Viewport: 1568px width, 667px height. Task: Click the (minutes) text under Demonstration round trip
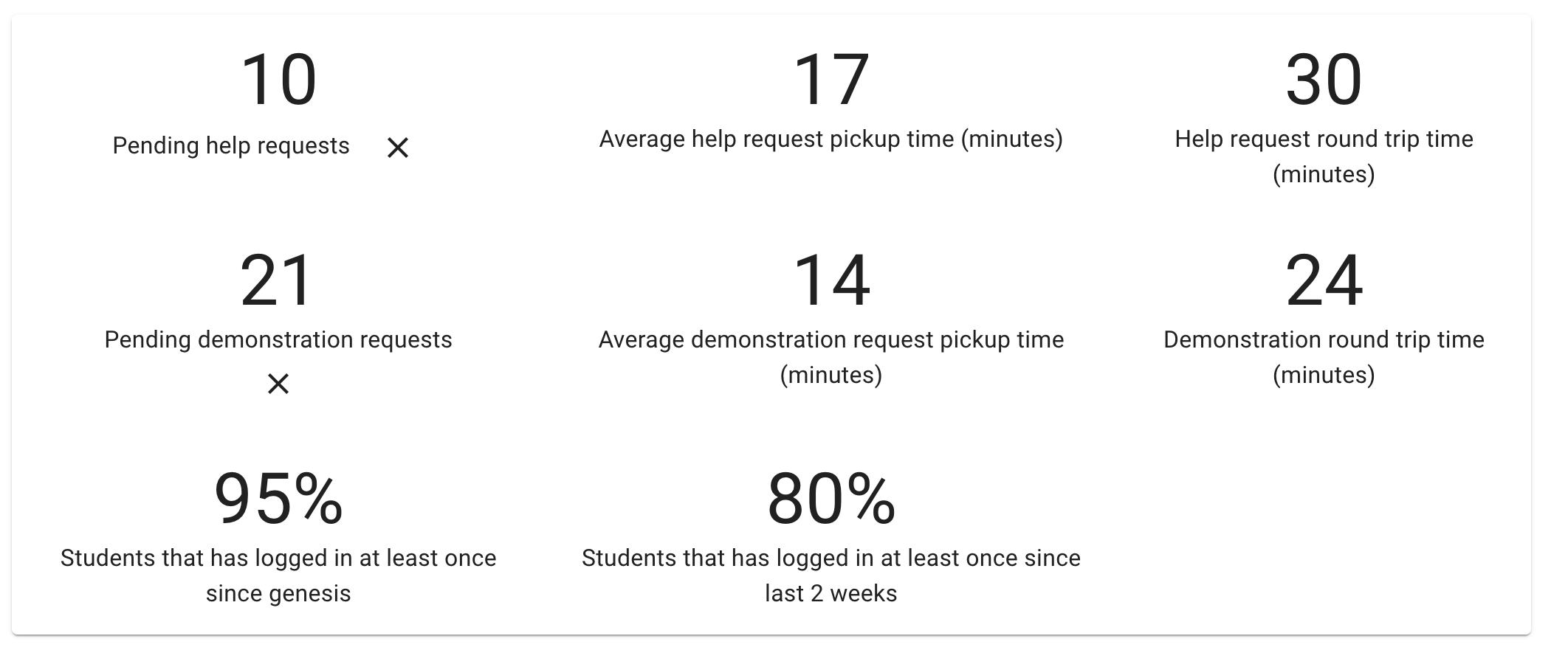(1324, 375)
